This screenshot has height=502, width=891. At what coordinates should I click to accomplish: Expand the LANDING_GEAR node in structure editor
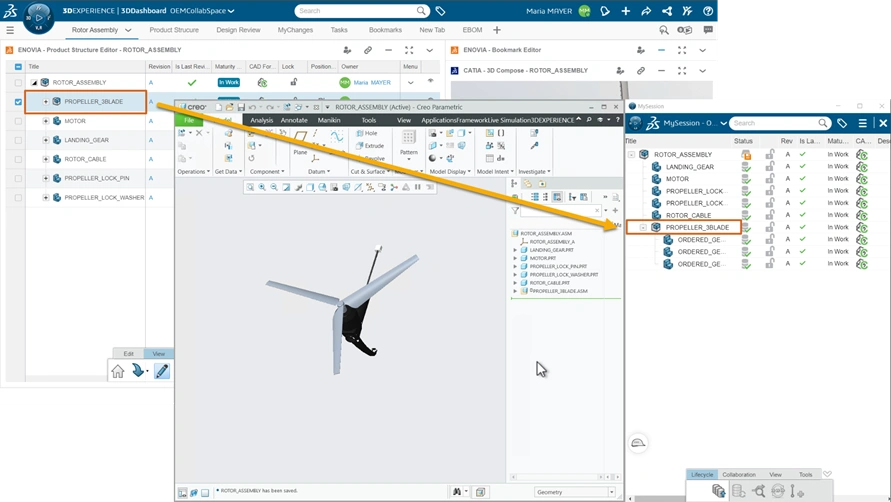pyautogui.click(x=45, y=140)
